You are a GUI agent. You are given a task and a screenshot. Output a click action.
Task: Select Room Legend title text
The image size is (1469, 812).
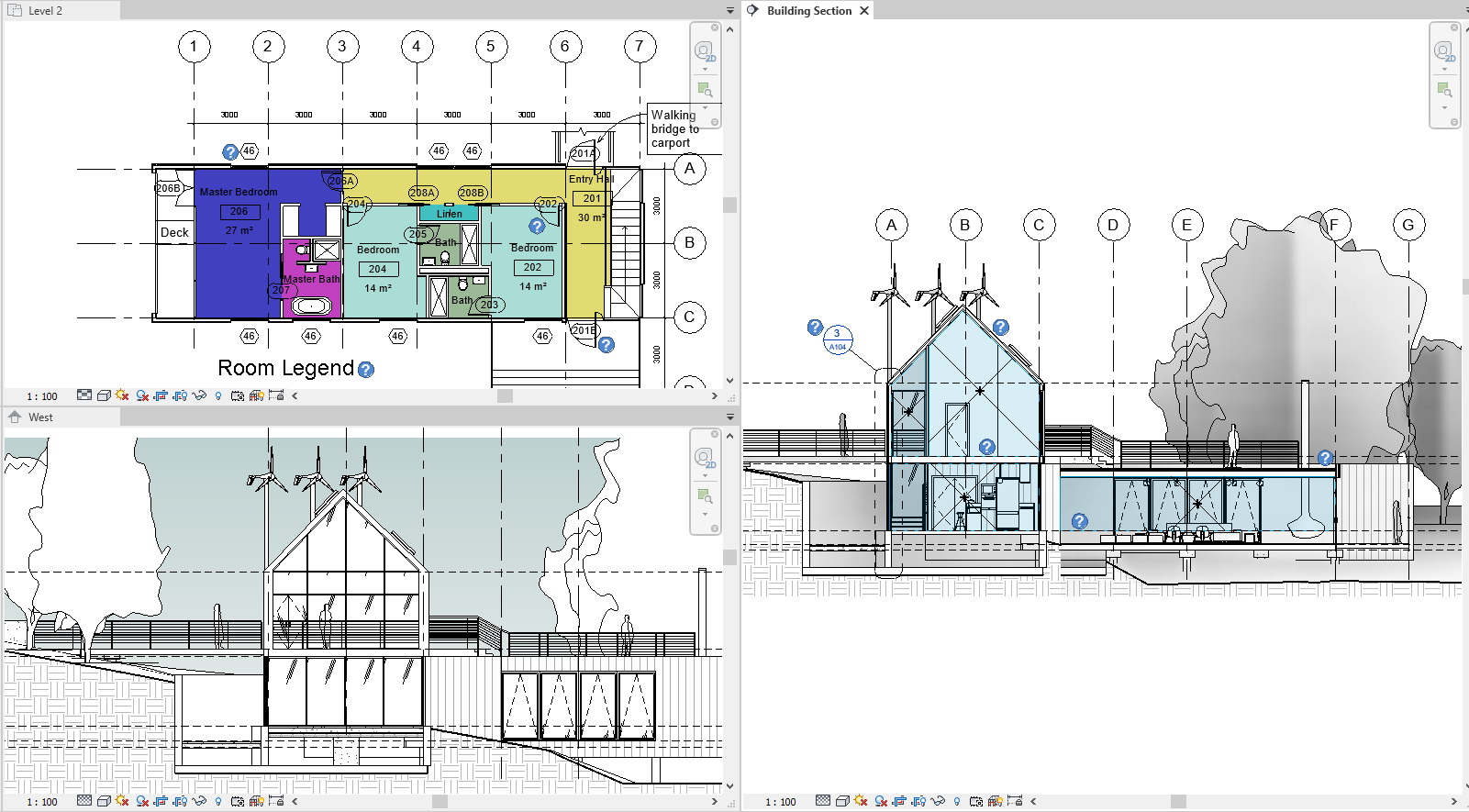coord(285,368)
